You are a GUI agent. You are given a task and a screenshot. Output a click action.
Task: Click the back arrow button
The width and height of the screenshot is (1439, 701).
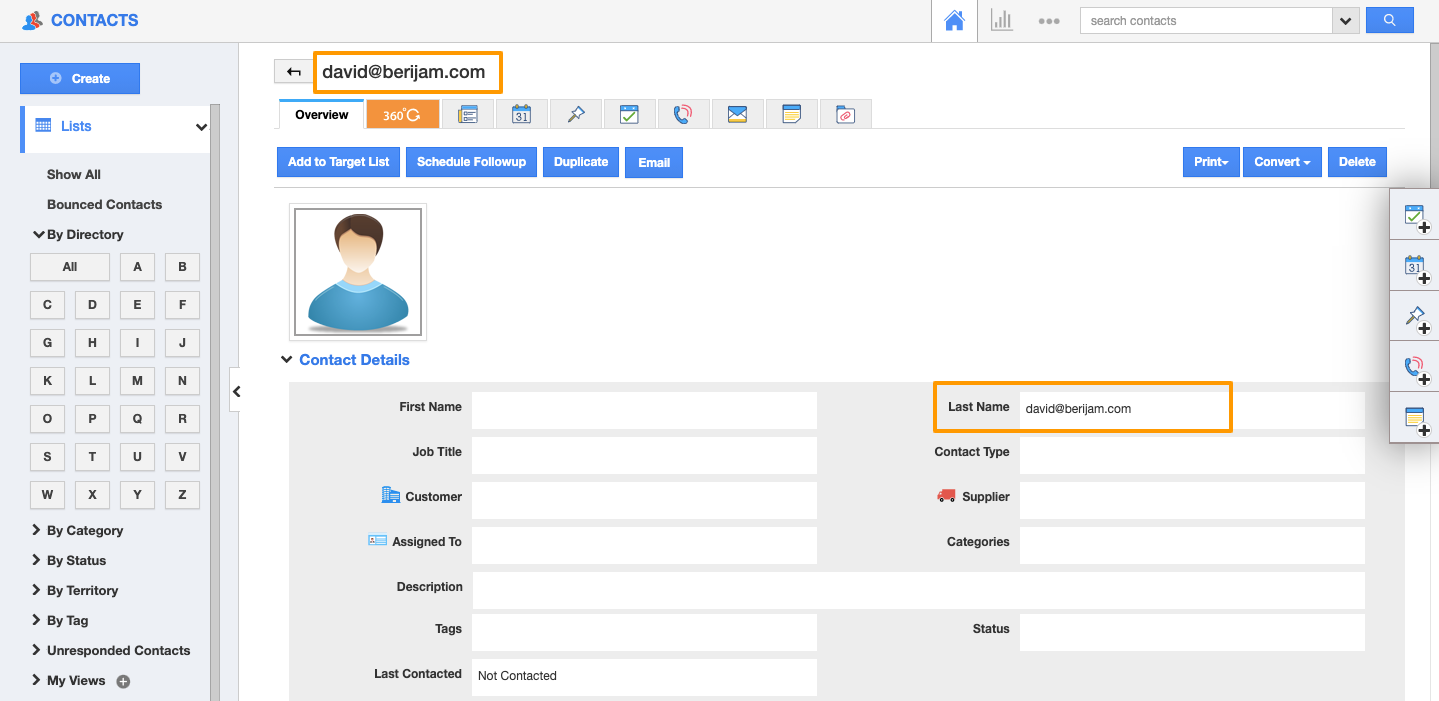click(293, 72)
